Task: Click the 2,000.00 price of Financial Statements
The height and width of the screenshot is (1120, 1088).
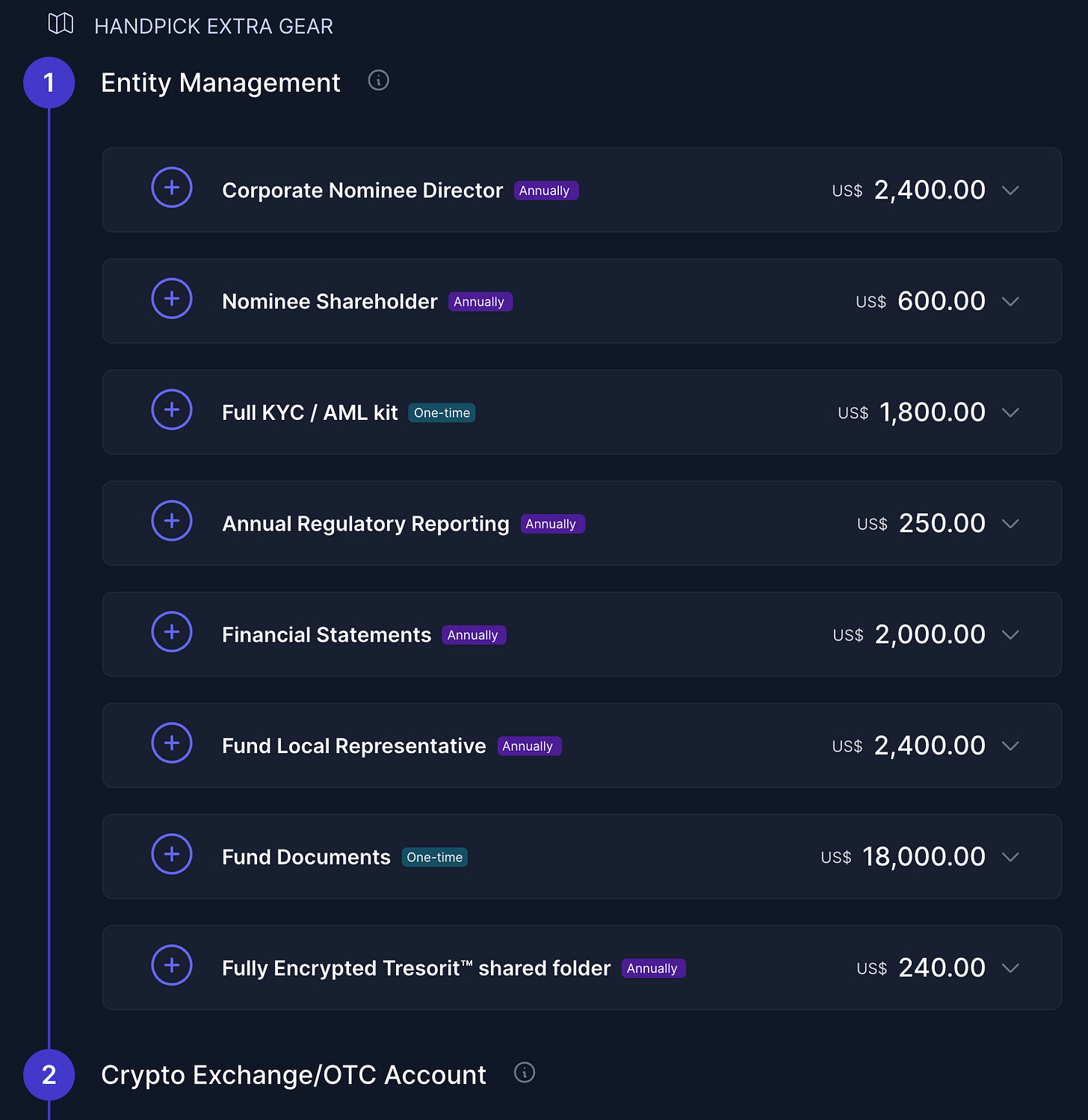Action: [930, 634]
